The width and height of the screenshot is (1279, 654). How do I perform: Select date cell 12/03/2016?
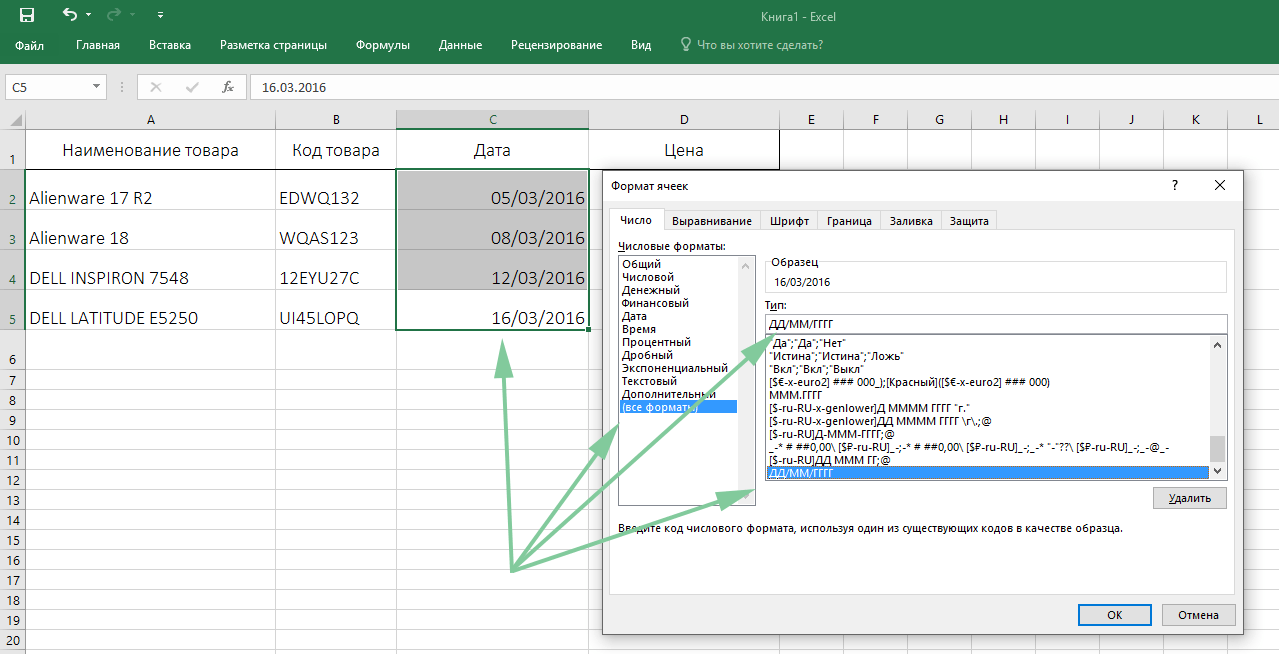(492, 270)
